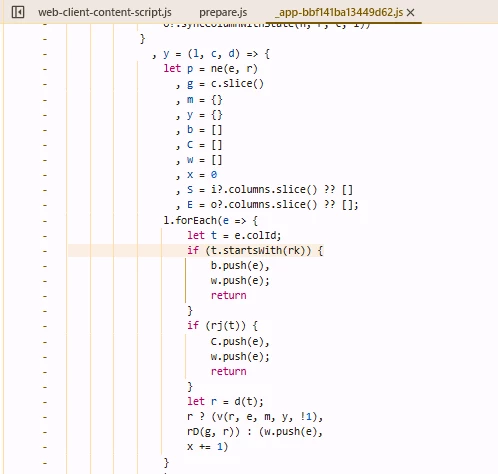Open the prepare.js tab
Screen dimensions: 498x474
223,12
